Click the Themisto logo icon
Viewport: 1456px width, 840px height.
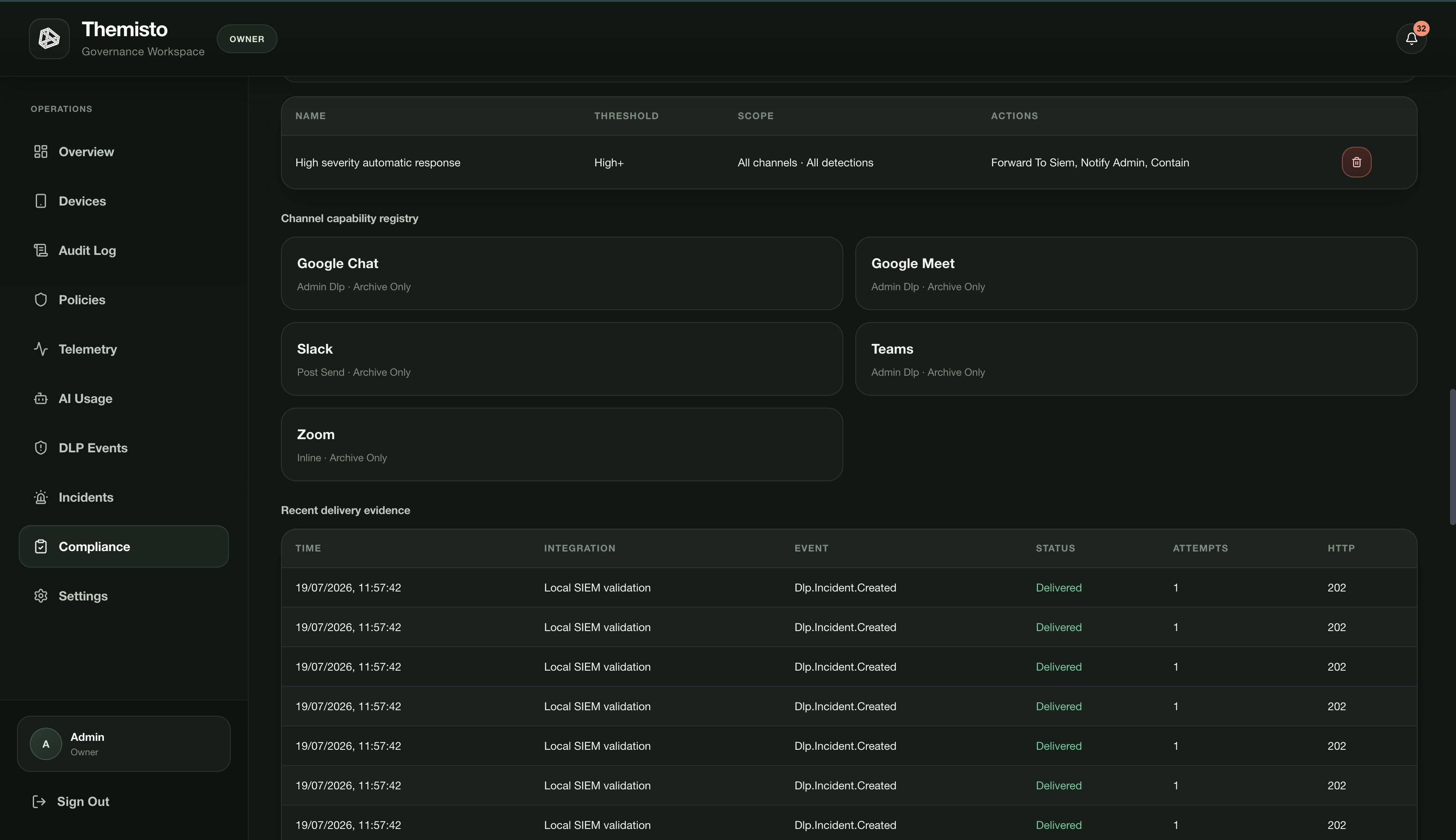pyautogui.click(x=49, y=39)
